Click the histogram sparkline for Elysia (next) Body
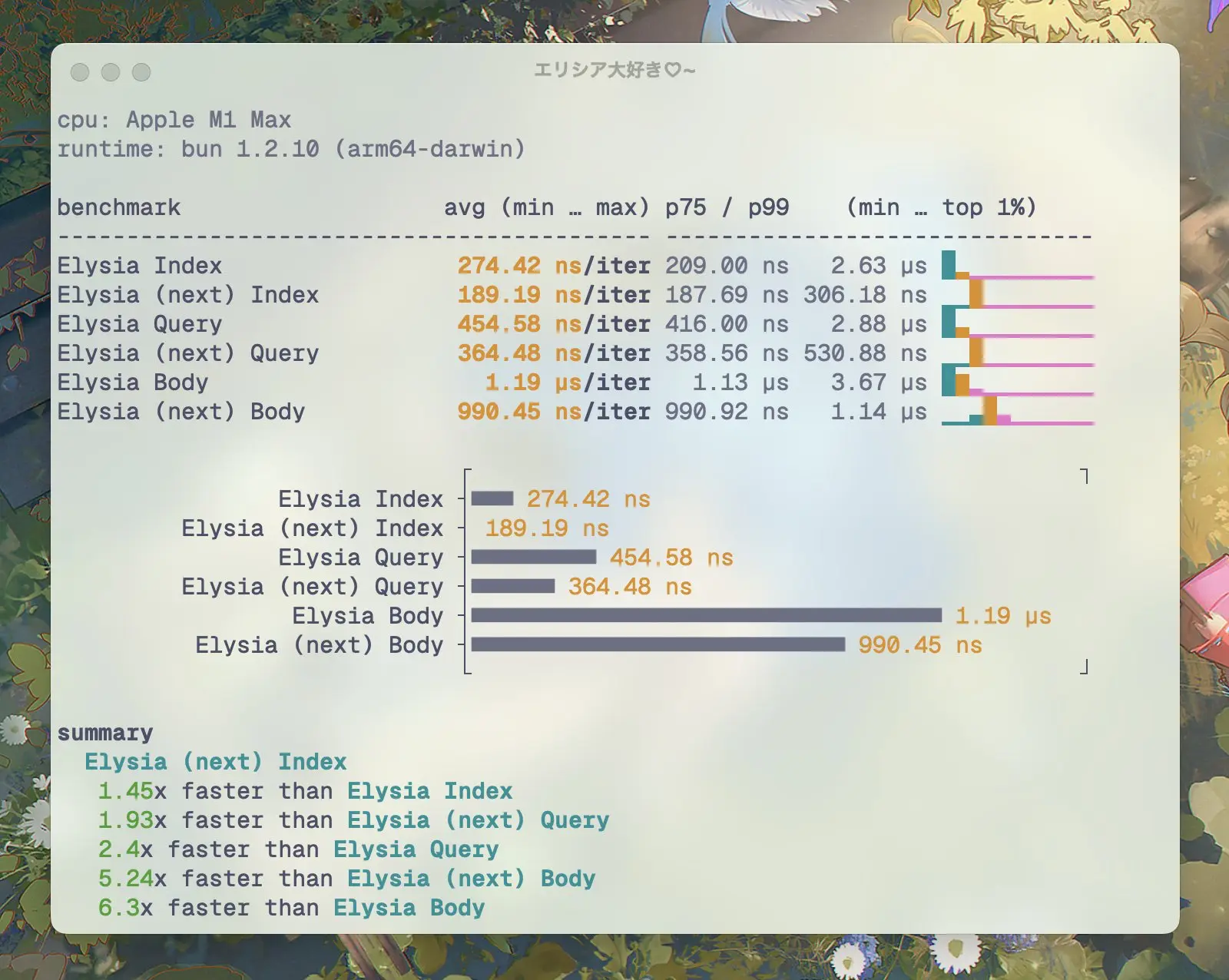 (x=1014, y=412)
